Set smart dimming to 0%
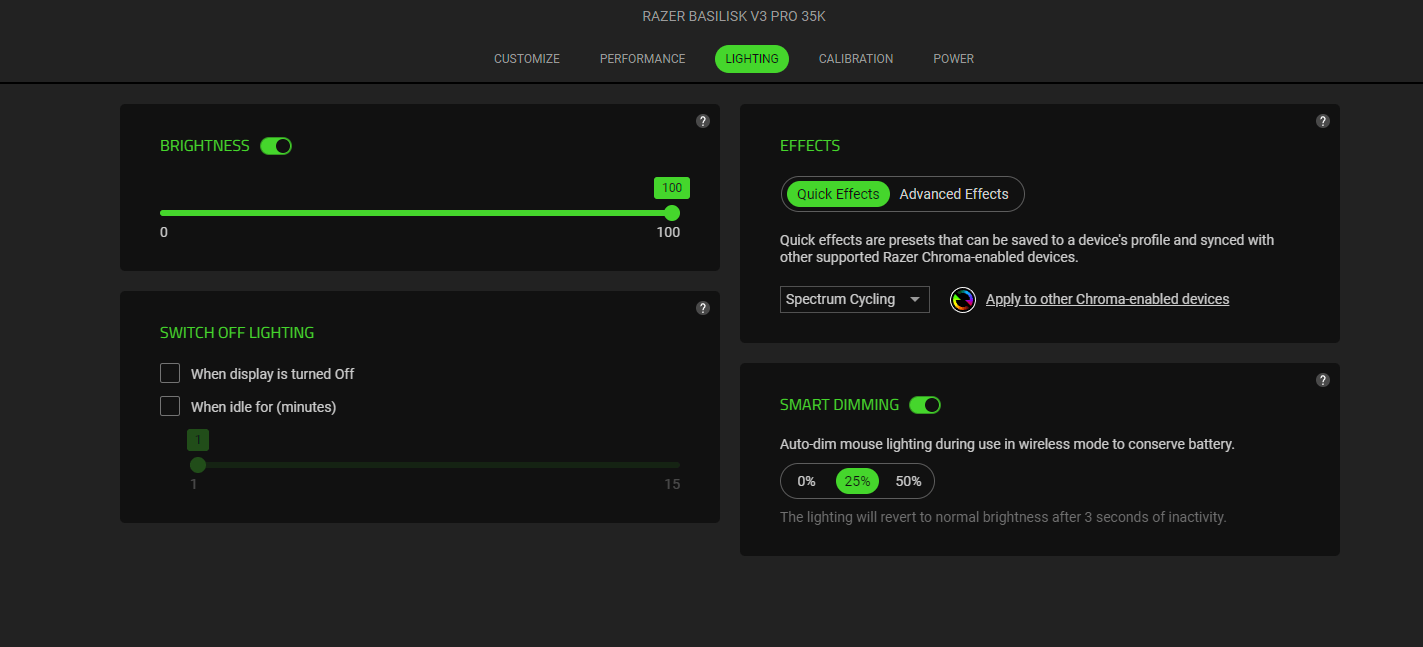This screenshot has height=647, width=1423. click(x=807, y=481)
